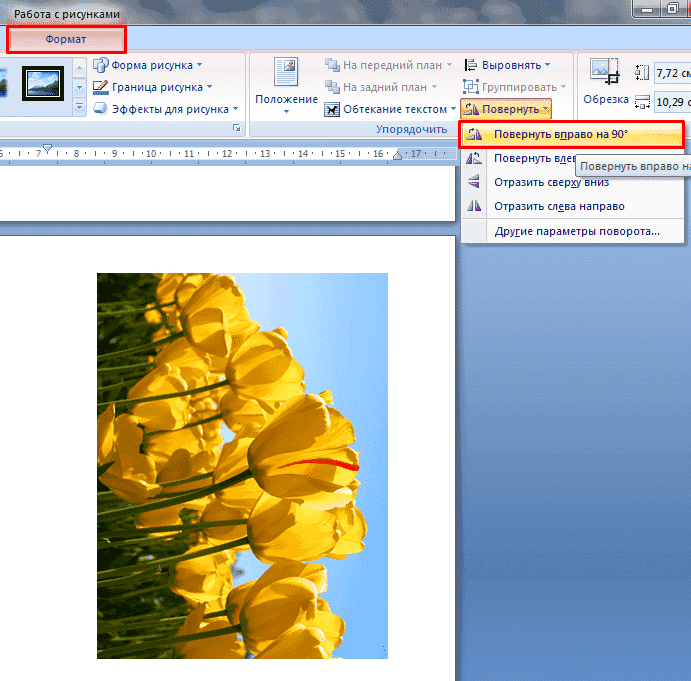
Task: Open Обтекание текстом options
Action: click(x=390, y=109)
